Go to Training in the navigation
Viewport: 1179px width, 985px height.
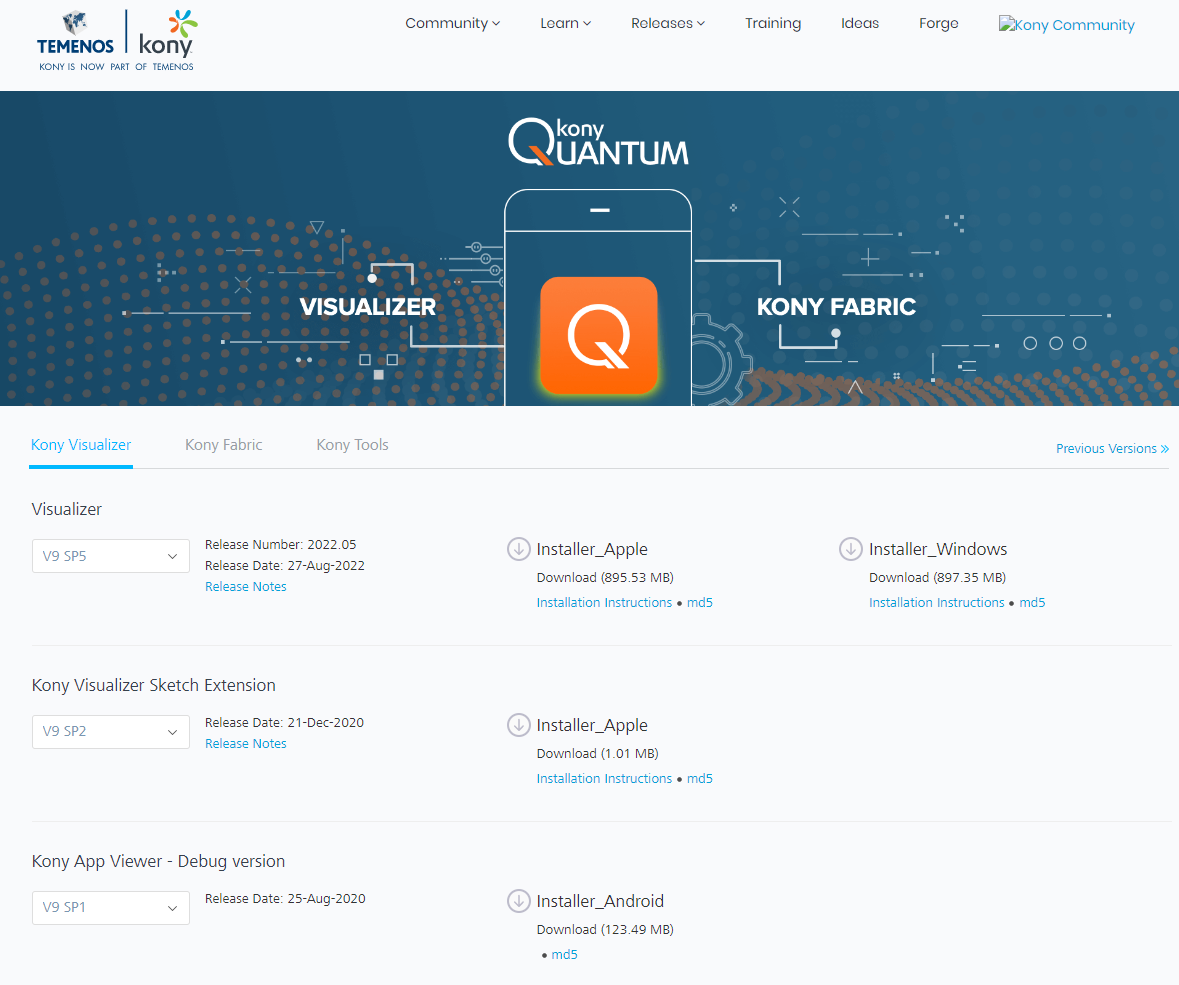[x=773, y=23]
